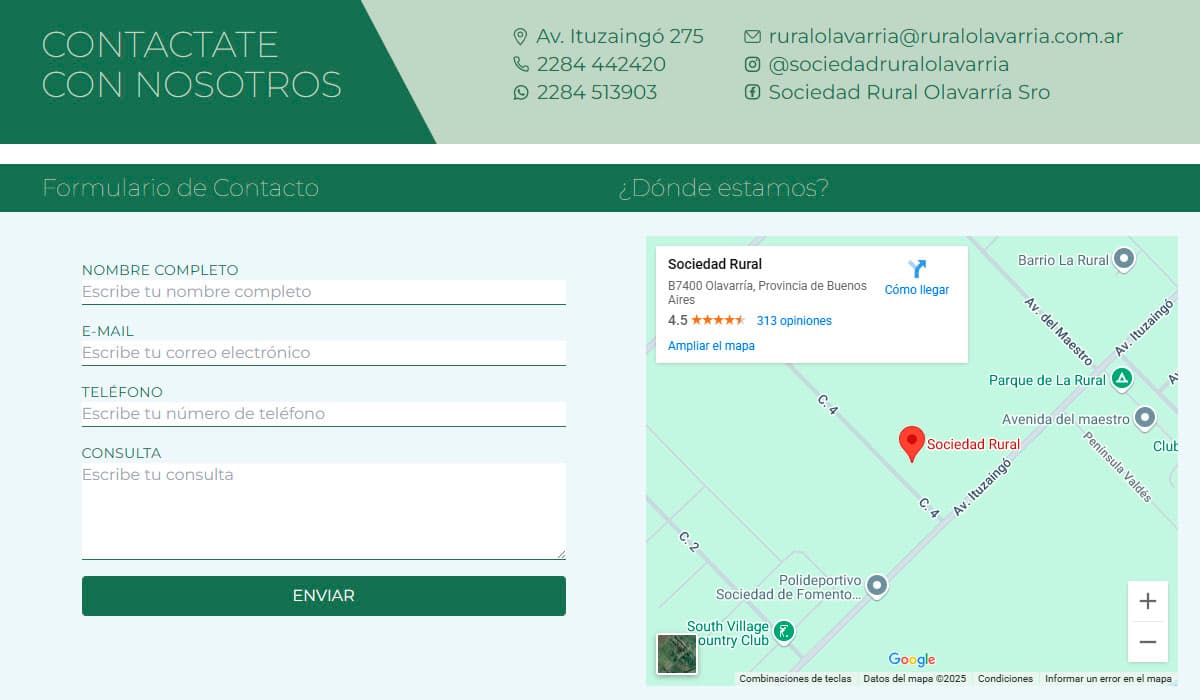The width and height of the screenshot is (1200, 700).
Task: Open the Ampliar el mapa link
Action: pyautogui.click(x=711, y=346)
